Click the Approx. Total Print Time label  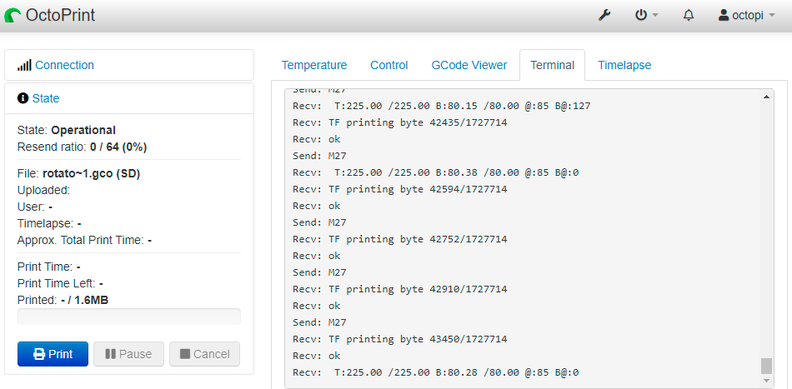81,240
